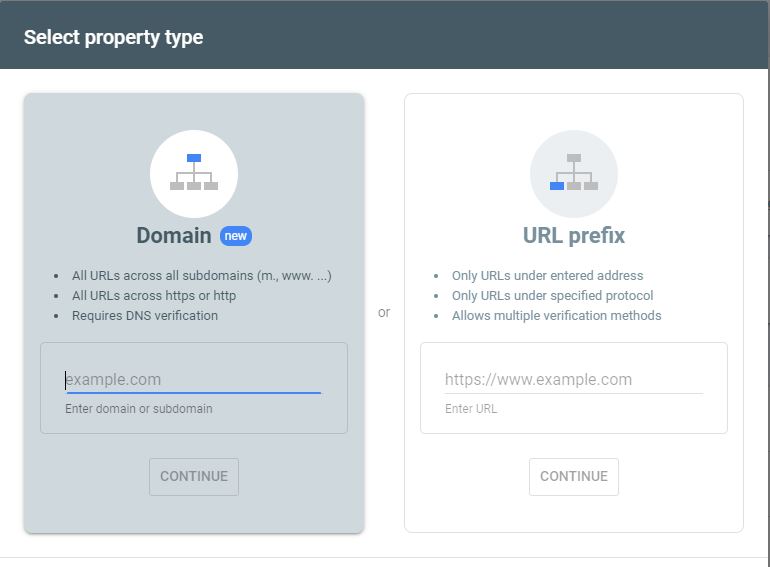Click the URL prefix hierarchy circle icon
This screenshot has width=770, height=567.
pos(574,174)
